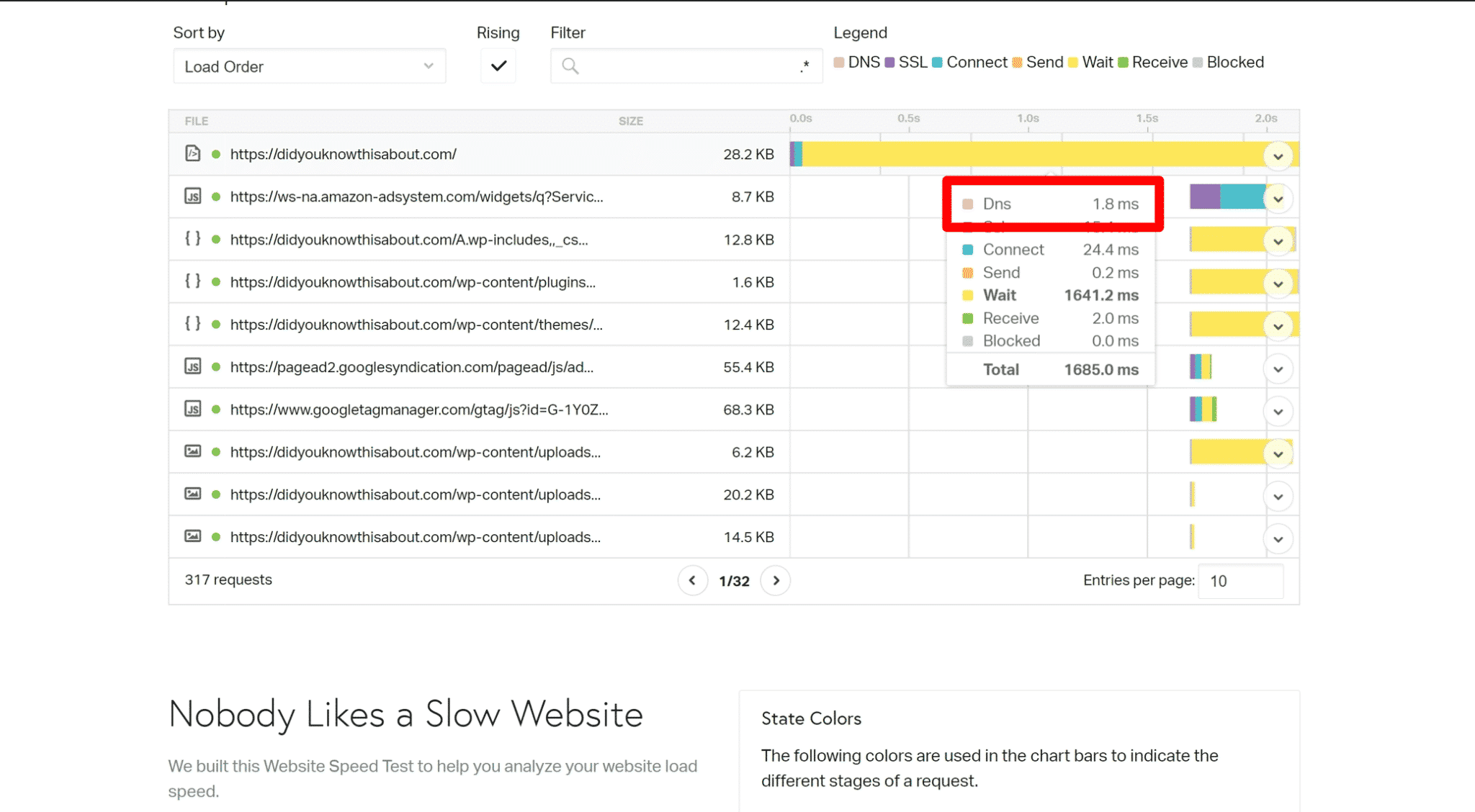Expand details for the googlesyndication request
Image resolution: width=1475 pixels, height=812 pixels.
[x=1278, y=369]
